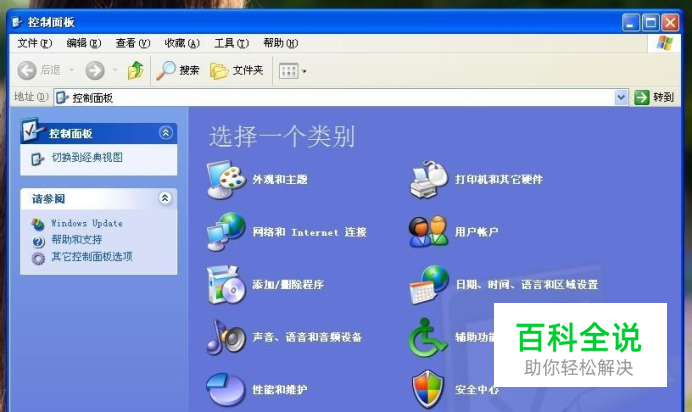Click the 打印机和其它硬件 category label
Viewport: 692px width, 412px height.
click(x=499, y=180)
